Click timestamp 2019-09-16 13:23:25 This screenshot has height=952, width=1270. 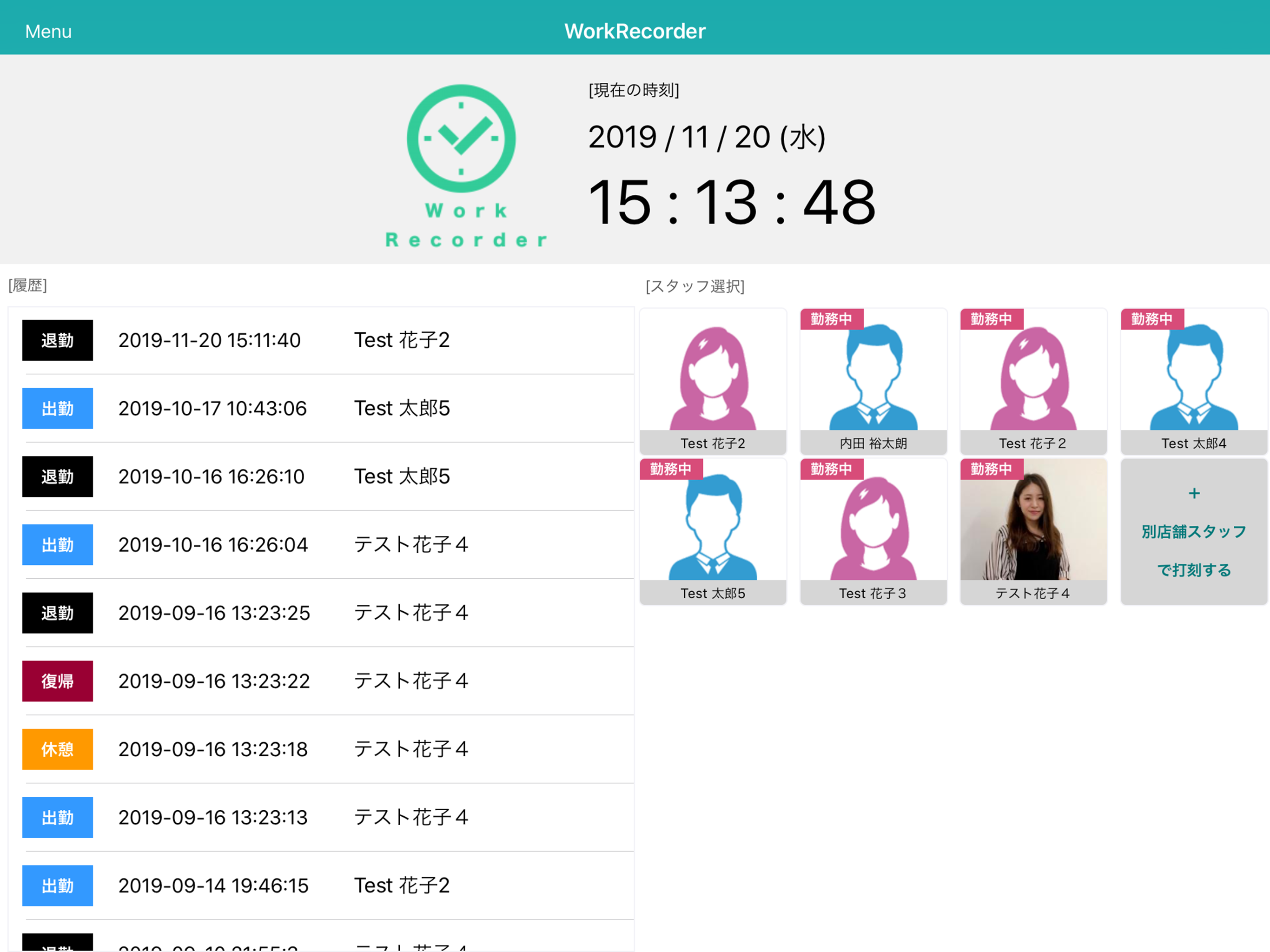click(x=214, y=613)
